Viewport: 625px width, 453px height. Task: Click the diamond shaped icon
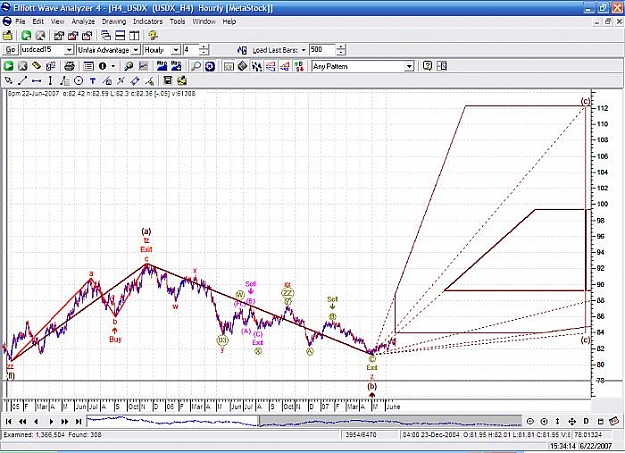242,66
